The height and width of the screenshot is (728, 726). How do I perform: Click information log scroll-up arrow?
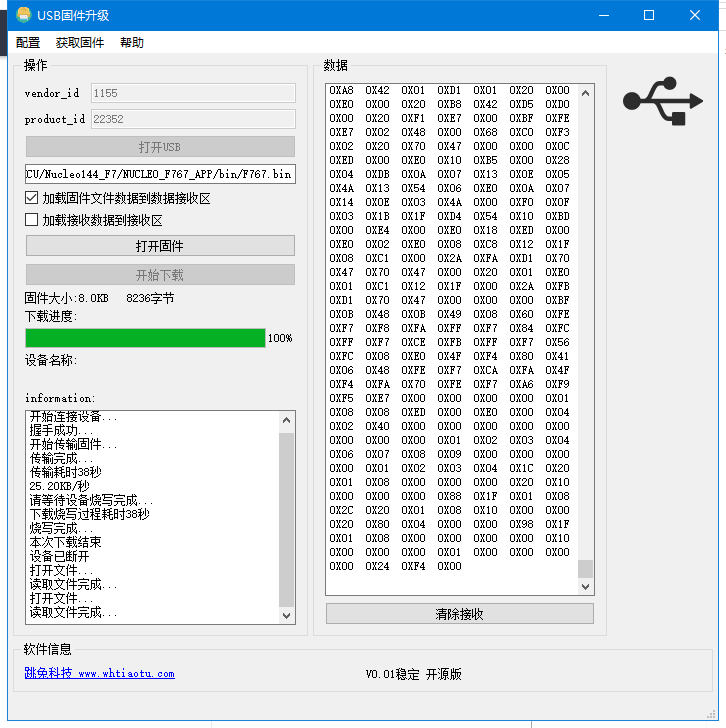[288, 419]
